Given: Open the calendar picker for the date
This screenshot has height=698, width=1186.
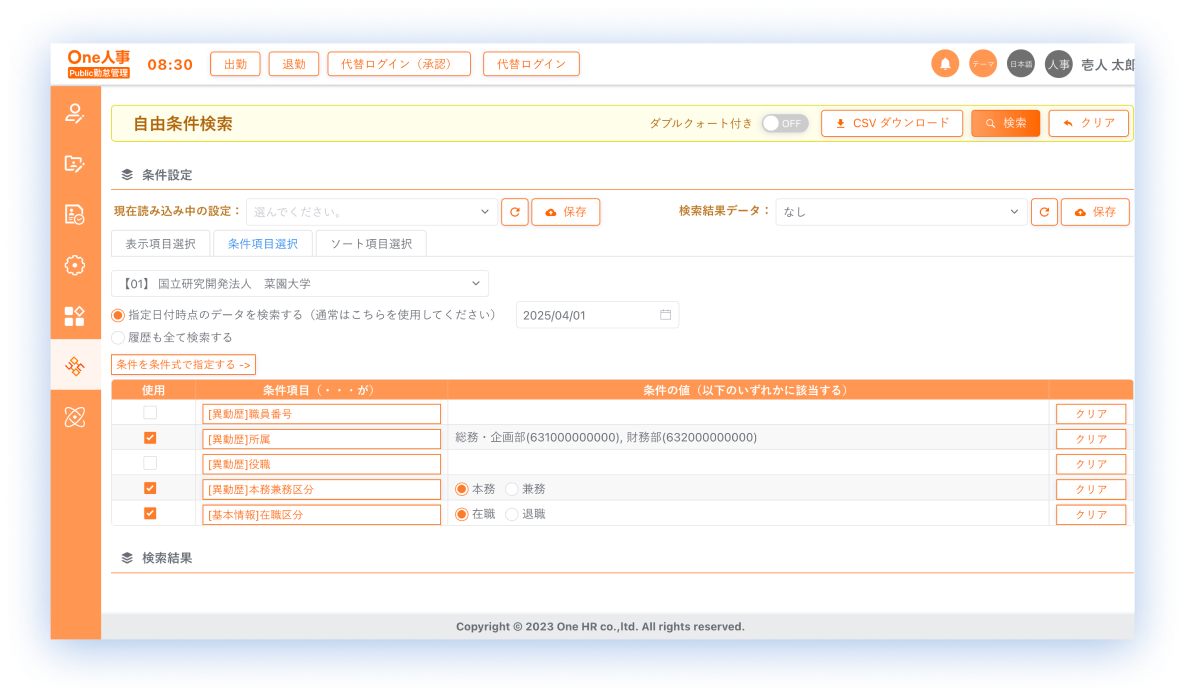Looking at the screenshot, I should coord(665,315).
